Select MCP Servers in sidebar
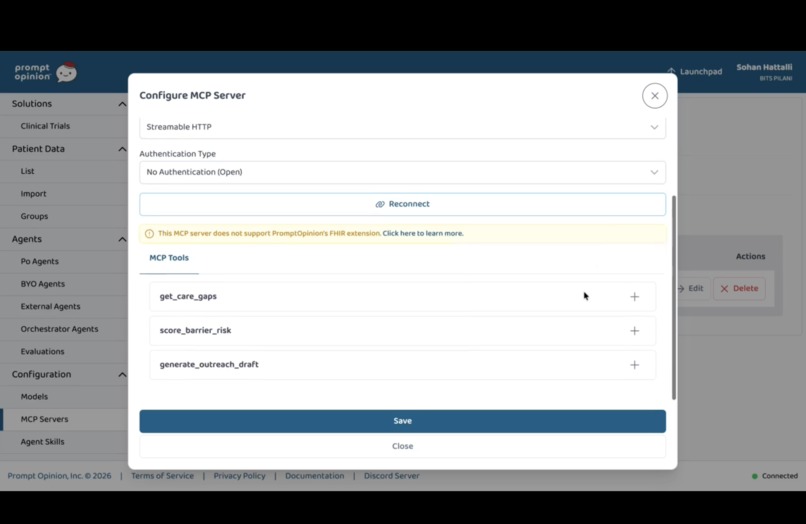This screenshot has height=524, width=806. pyautogui.click(x=44, y=420)
